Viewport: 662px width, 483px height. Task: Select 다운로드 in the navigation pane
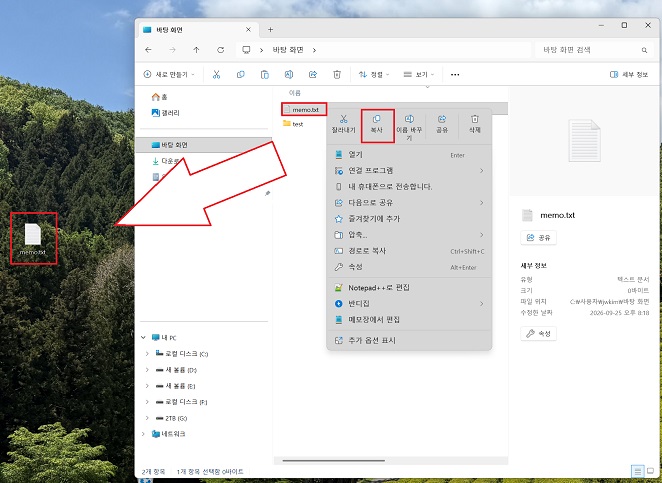pyautogui.click(x=166, y=161)
